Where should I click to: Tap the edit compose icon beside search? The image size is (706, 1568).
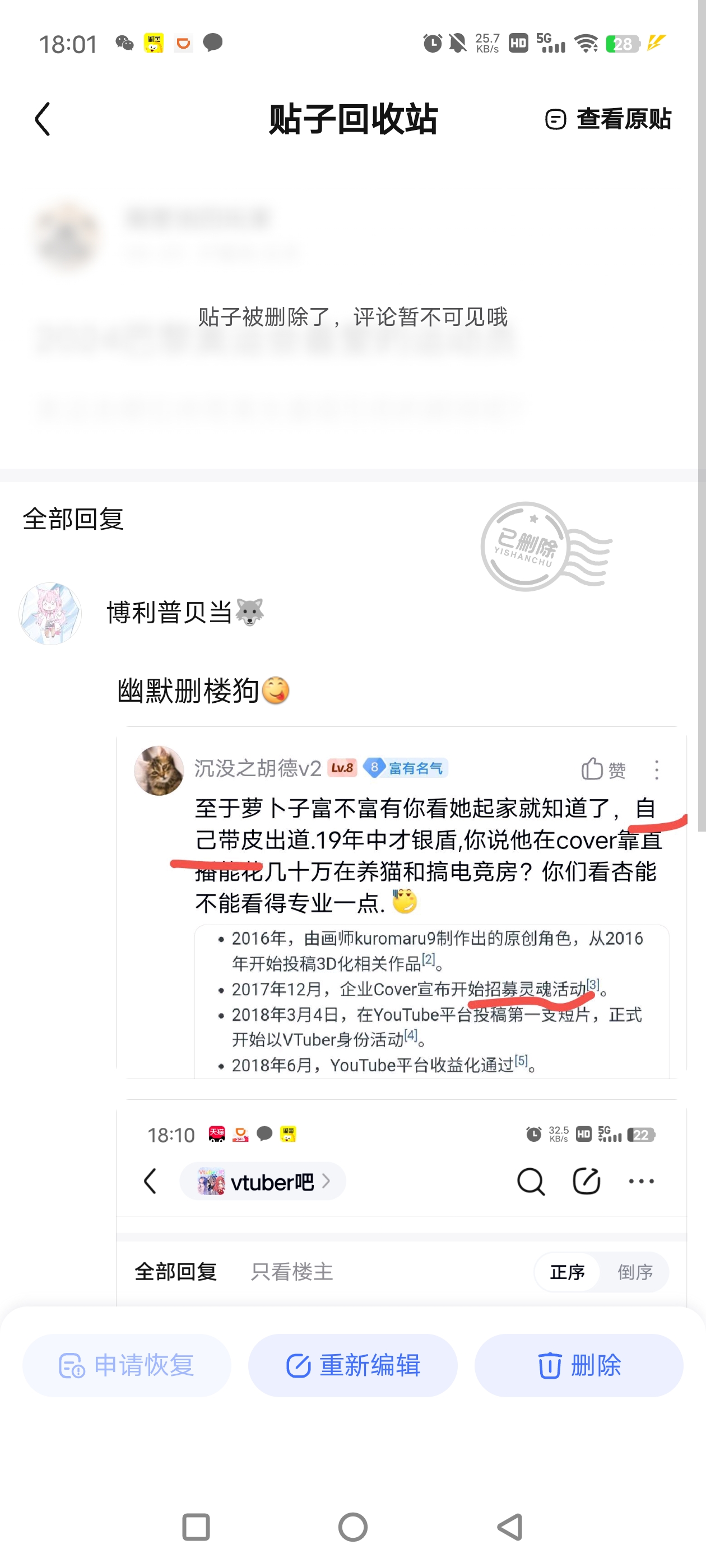point(586,1181)
